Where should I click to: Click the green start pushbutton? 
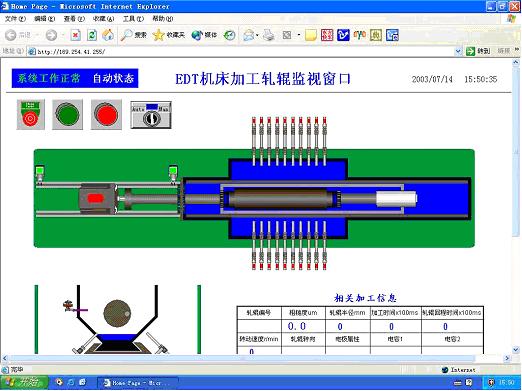(68, 114)
